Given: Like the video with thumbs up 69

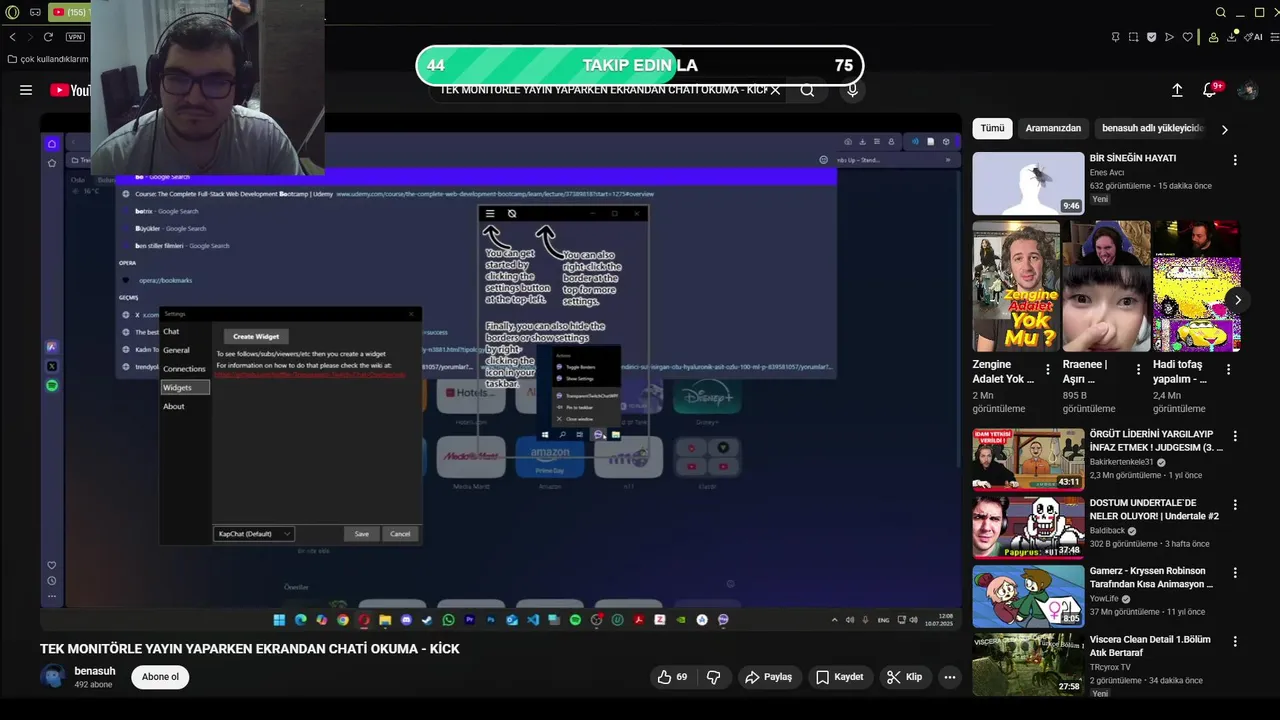Looking at the screenshot, I should coord(672,677).
